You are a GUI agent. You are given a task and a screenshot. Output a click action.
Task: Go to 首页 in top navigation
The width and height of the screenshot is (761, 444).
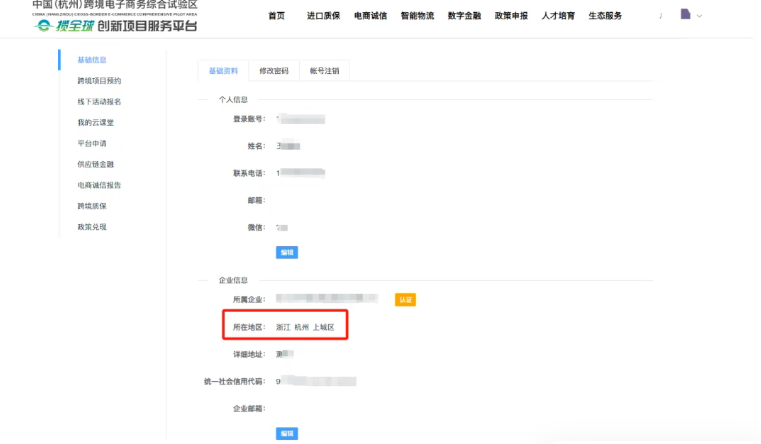[277, 16]
